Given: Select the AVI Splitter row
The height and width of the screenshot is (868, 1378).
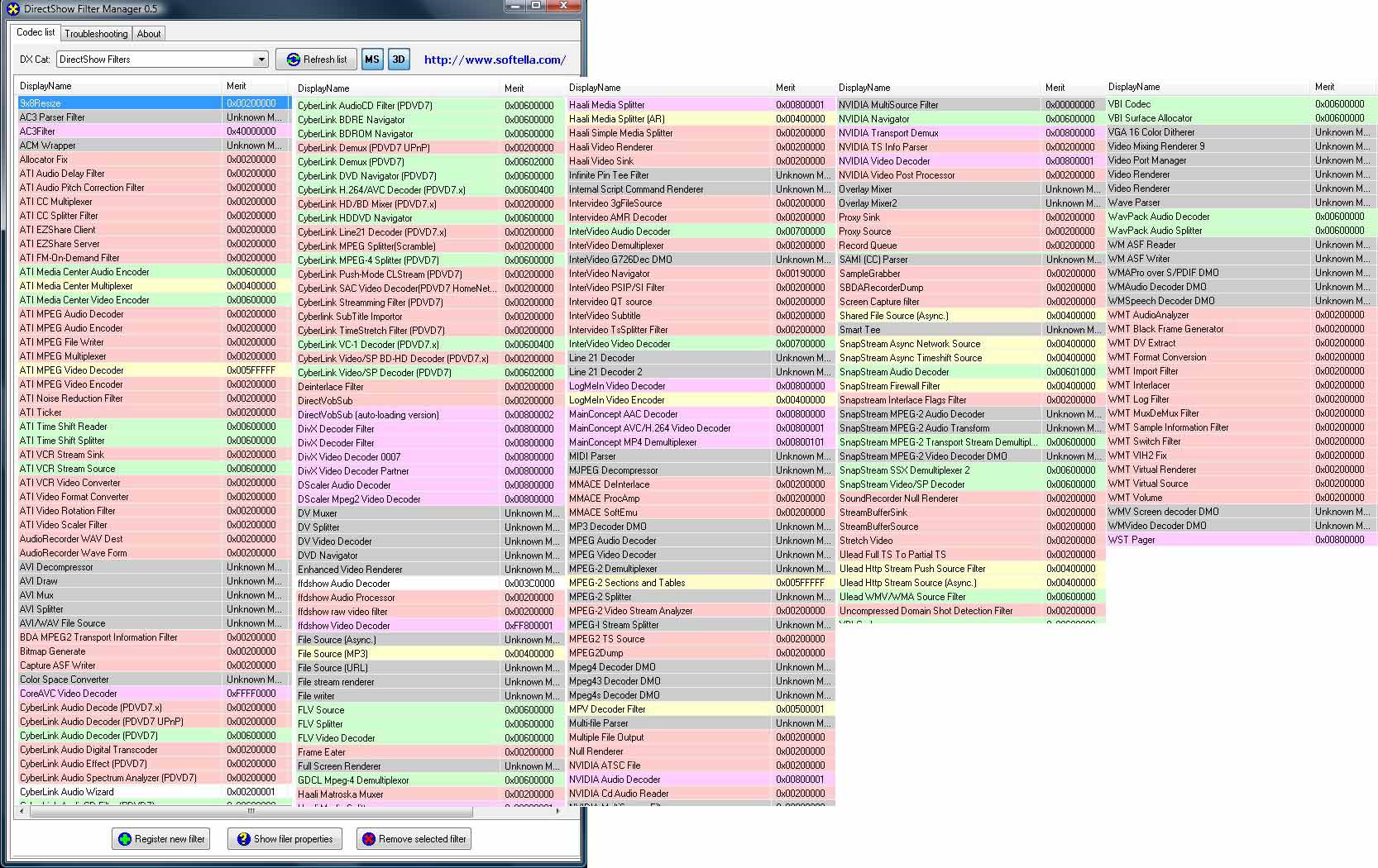Looking at the screenshot, I should [x=155, y=609].
